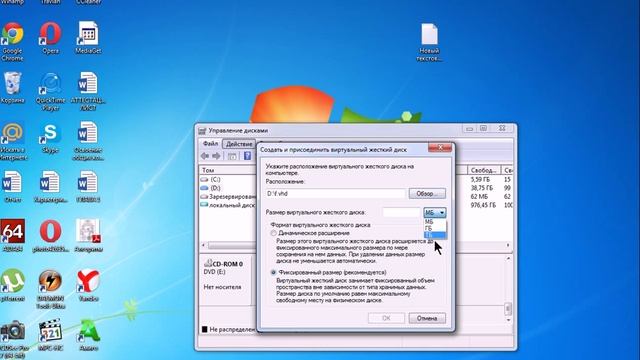Open the Файл menu in Disk Management

click(x=211, y=144)
